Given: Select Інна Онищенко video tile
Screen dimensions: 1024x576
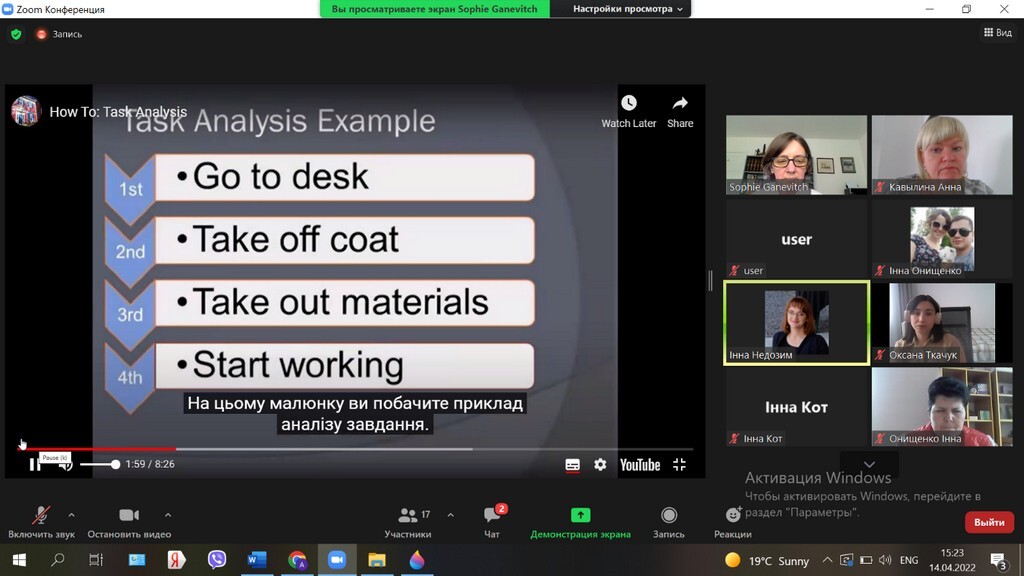Looking at the screenshot, I should (942, 239).
